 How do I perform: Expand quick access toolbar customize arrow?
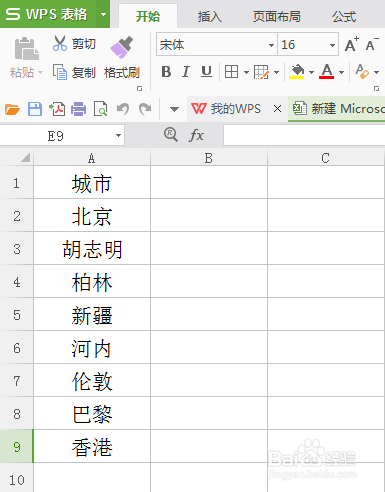tap(174, 109)
